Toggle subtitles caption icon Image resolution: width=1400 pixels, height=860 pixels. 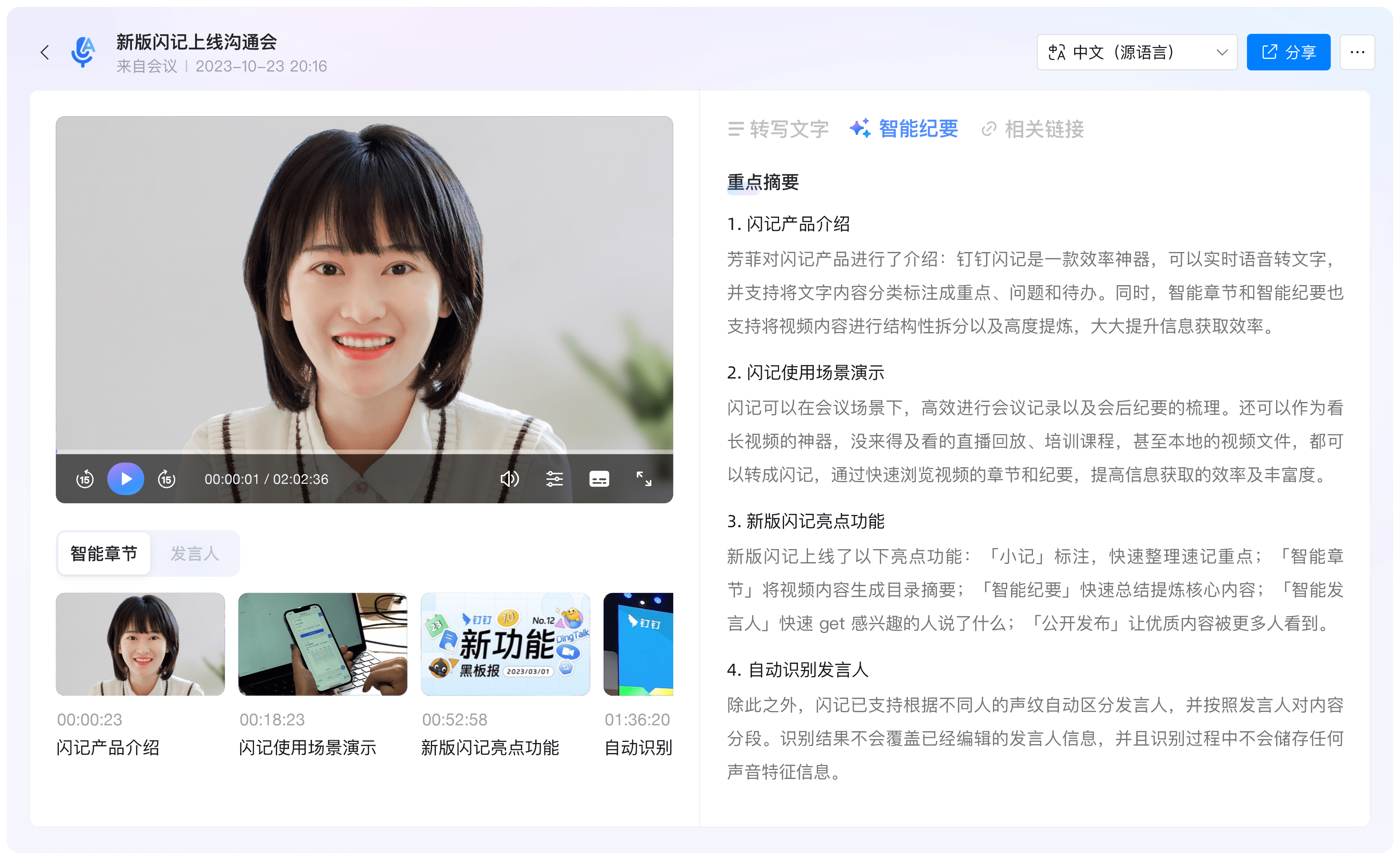[599, 479]
